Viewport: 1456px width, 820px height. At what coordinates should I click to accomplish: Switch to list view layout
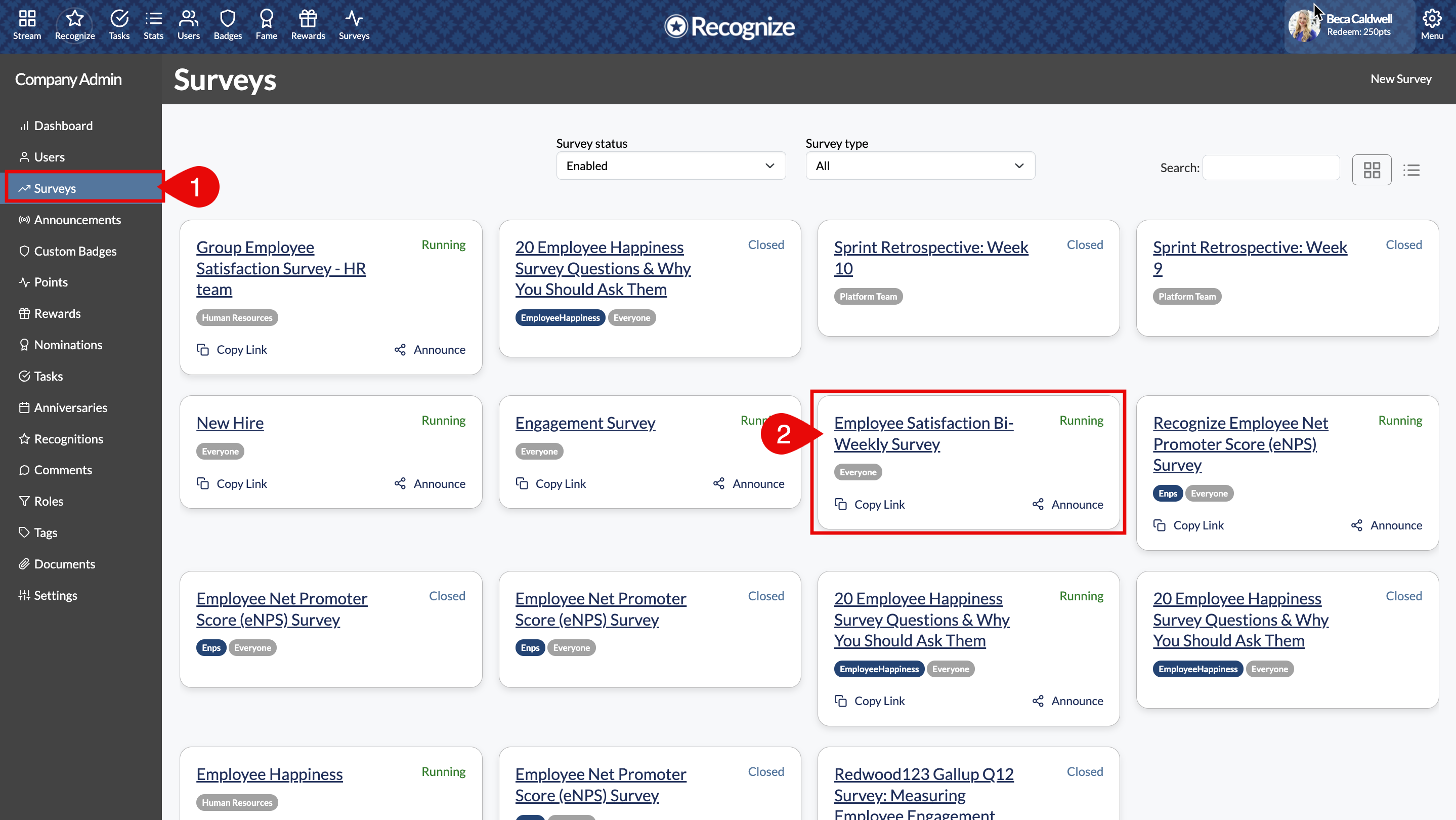pyautogui.click(x=1411, y=170)
